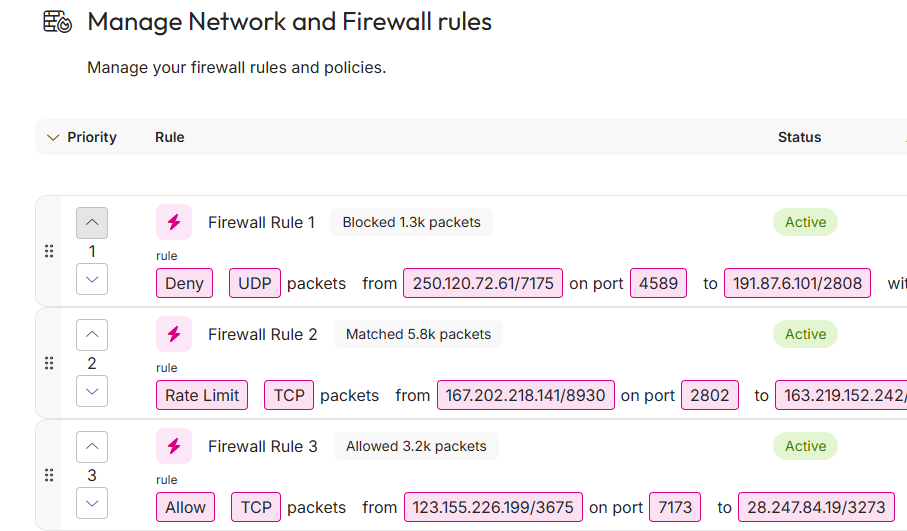
Task: Move Firewall Rule 1 priority down
Action: (x=92, y=279)
